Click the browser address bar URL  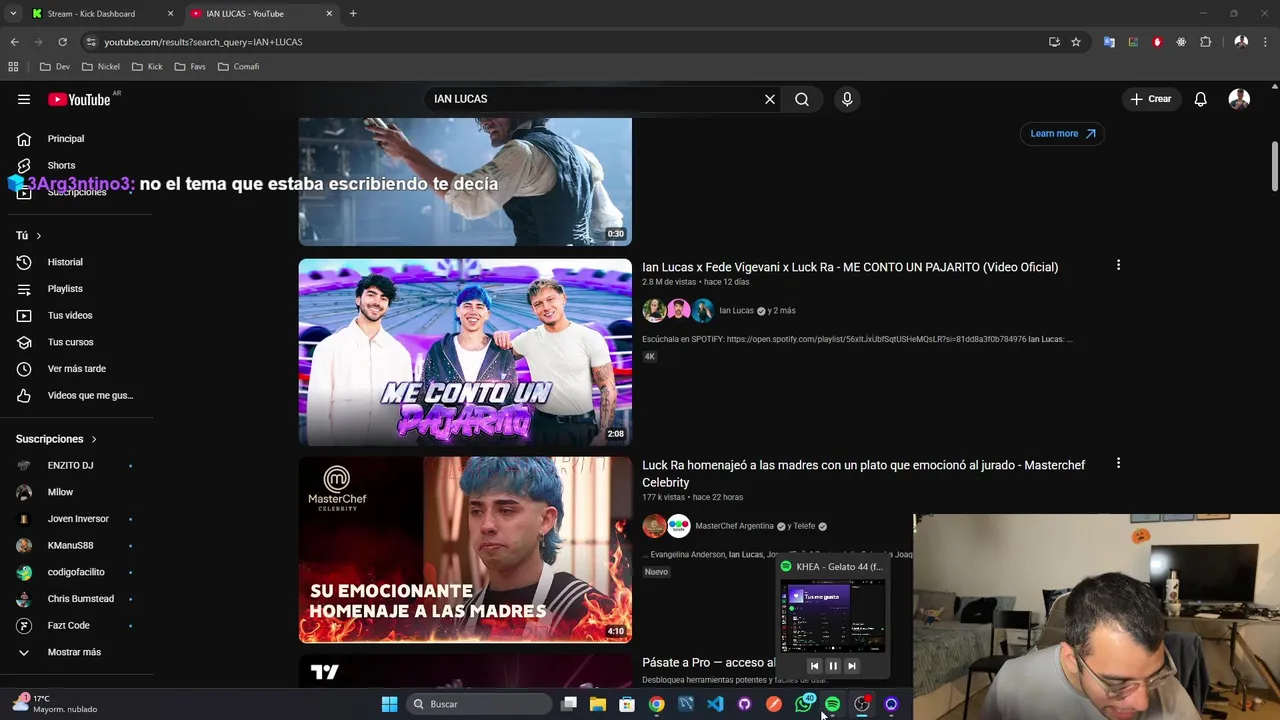[203, 42]
